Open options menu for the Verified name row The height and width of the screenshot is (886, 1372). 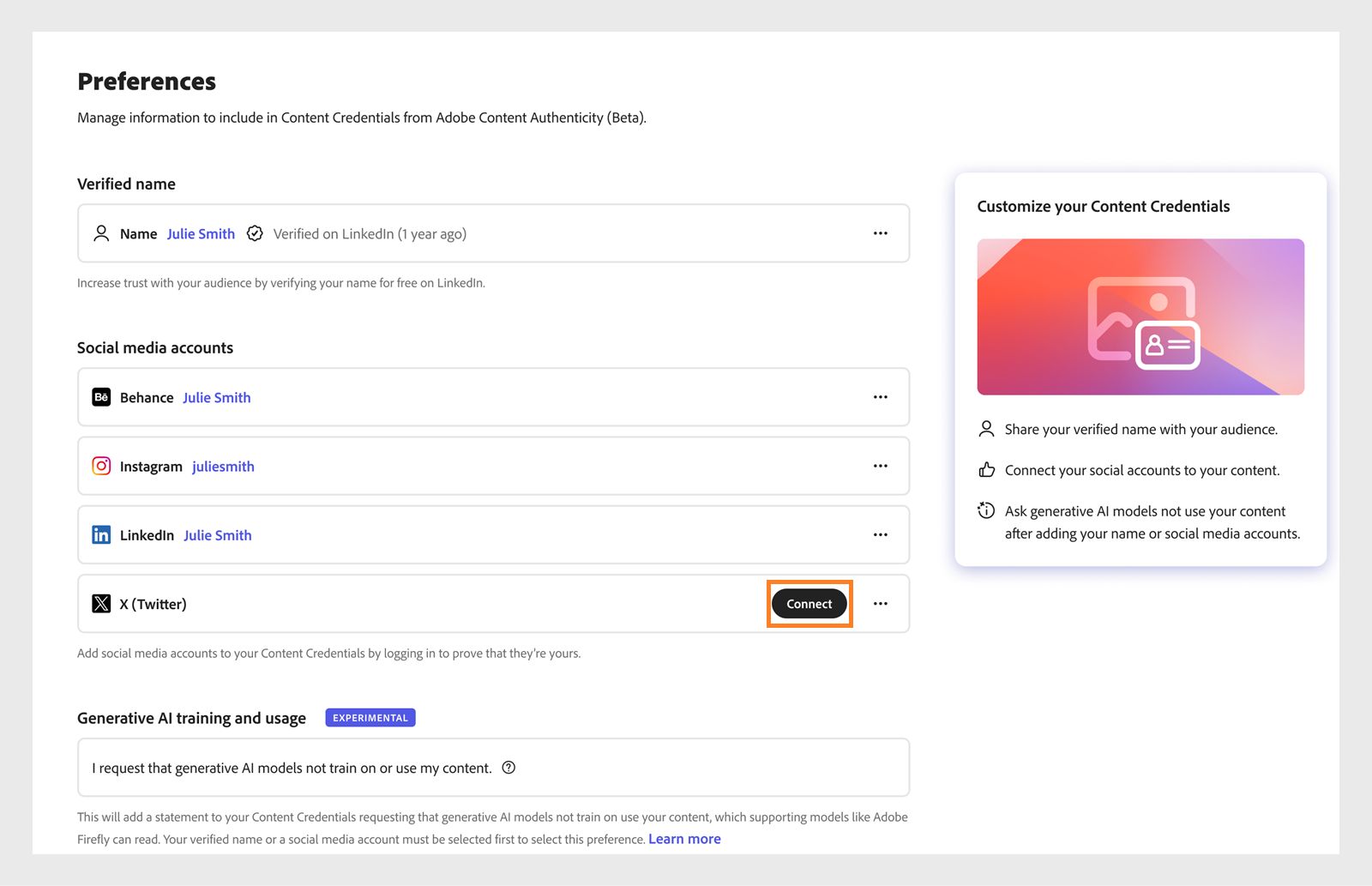[880, 232]
